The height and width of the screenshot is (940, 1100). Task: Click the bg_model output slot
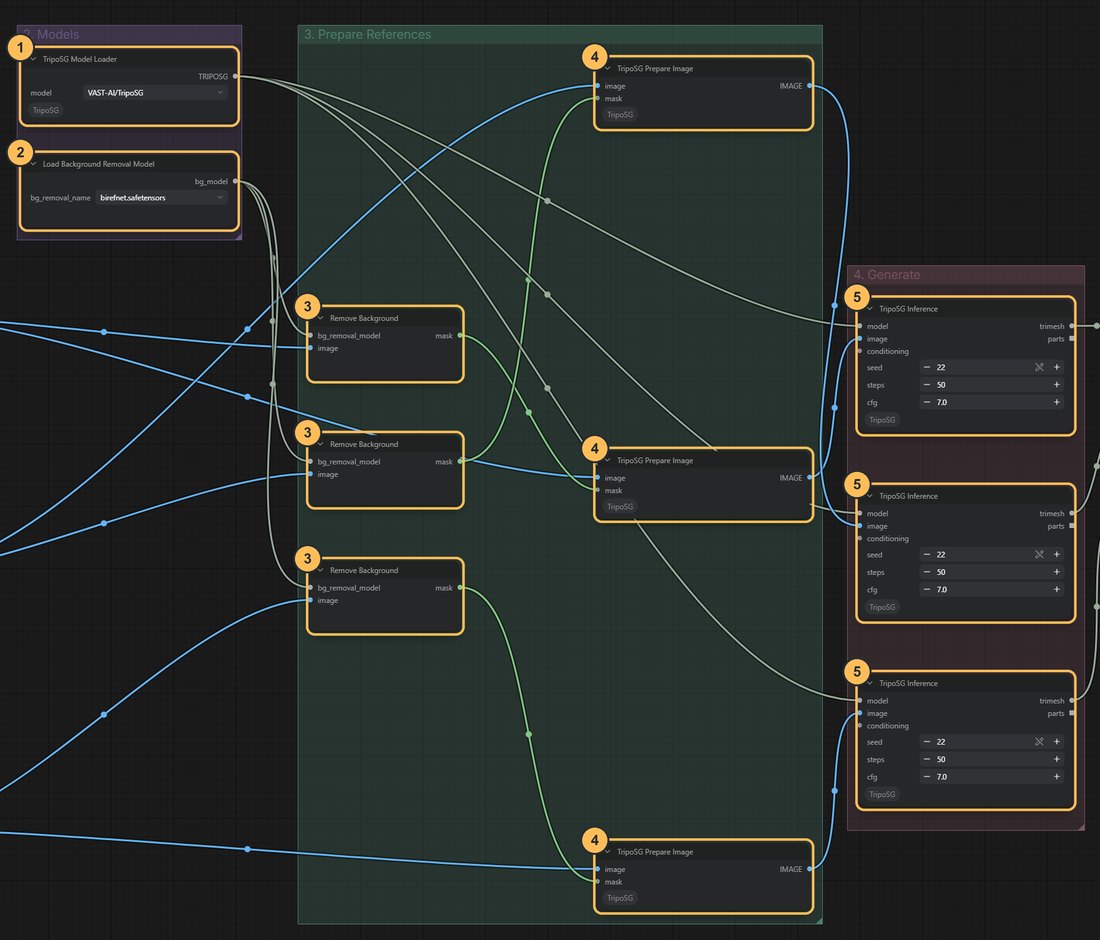(235, 182)
